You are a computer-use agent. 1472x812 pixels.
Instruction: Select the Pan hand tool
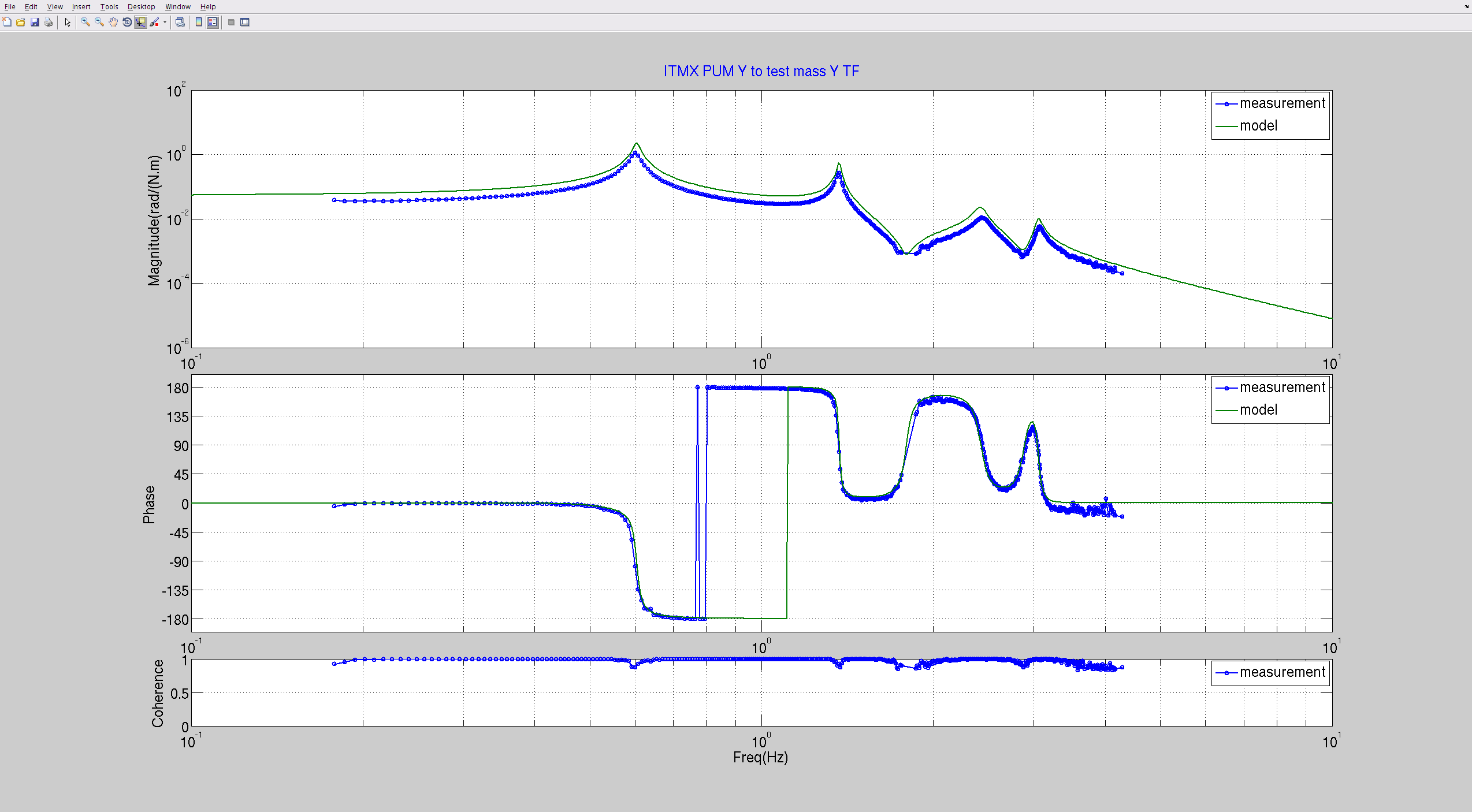point(113,23)
